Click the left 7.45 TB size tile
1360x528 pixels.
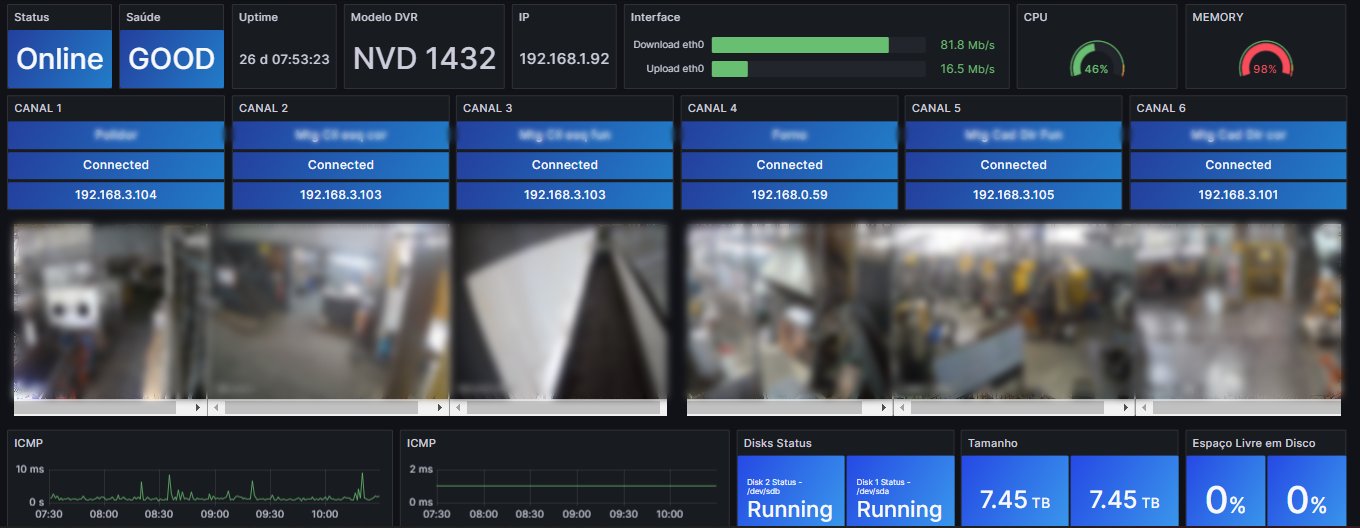click(x=1015, y=491)
